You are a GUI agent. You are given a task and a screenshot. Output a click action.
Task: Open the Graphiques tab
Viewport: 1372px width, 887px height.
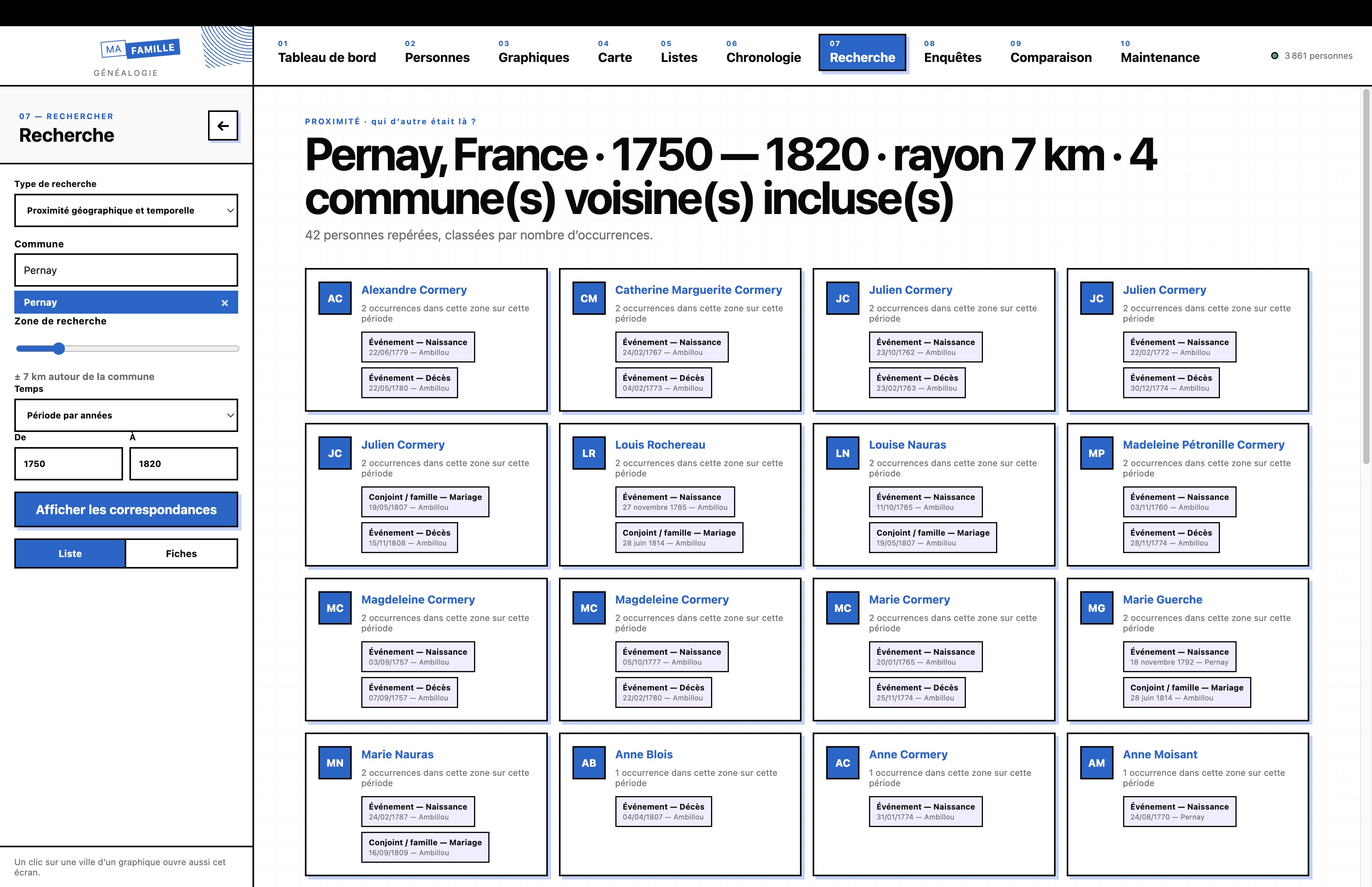[x=534, y=52]
